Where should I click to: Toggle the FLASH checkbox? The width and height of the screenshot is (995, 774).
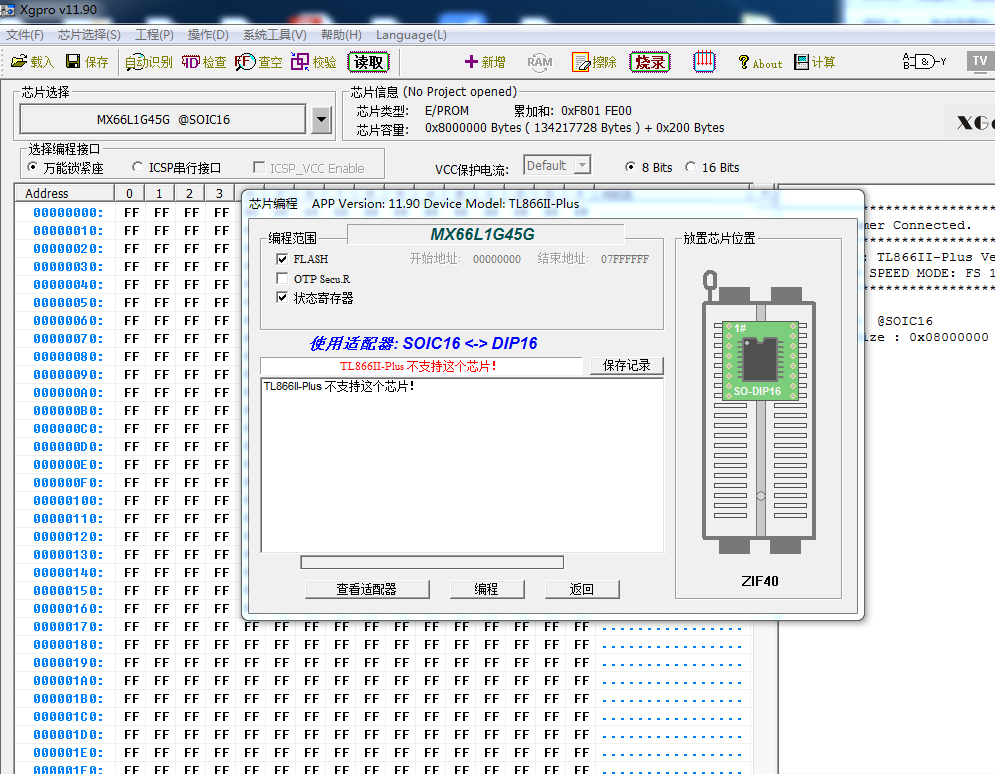point(282,259)
